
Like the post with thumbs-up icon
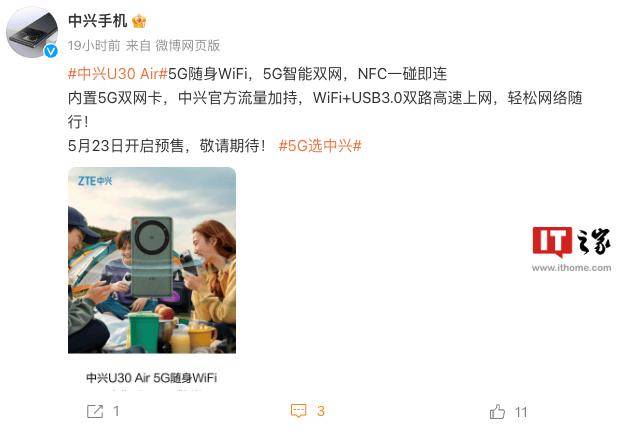497,411
